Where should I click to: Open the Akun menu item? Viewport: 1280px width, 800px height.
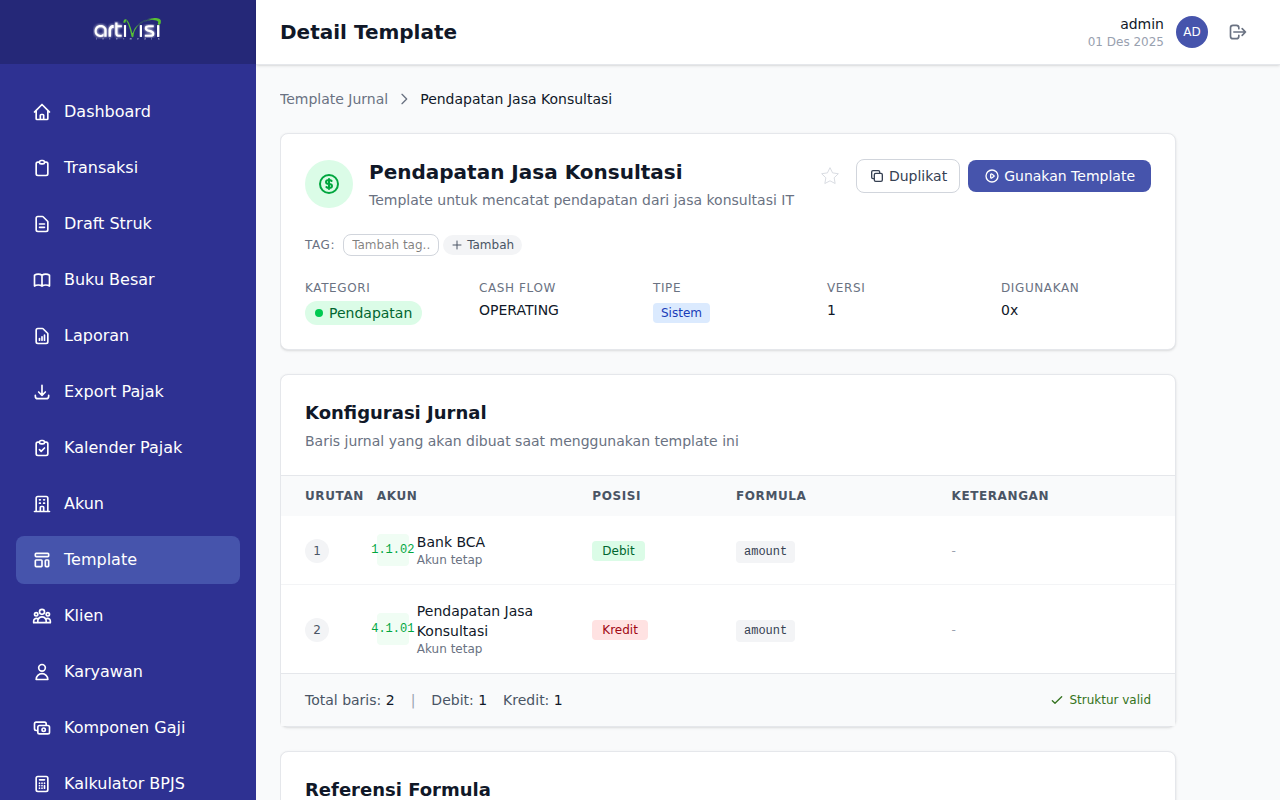point(84,504)
